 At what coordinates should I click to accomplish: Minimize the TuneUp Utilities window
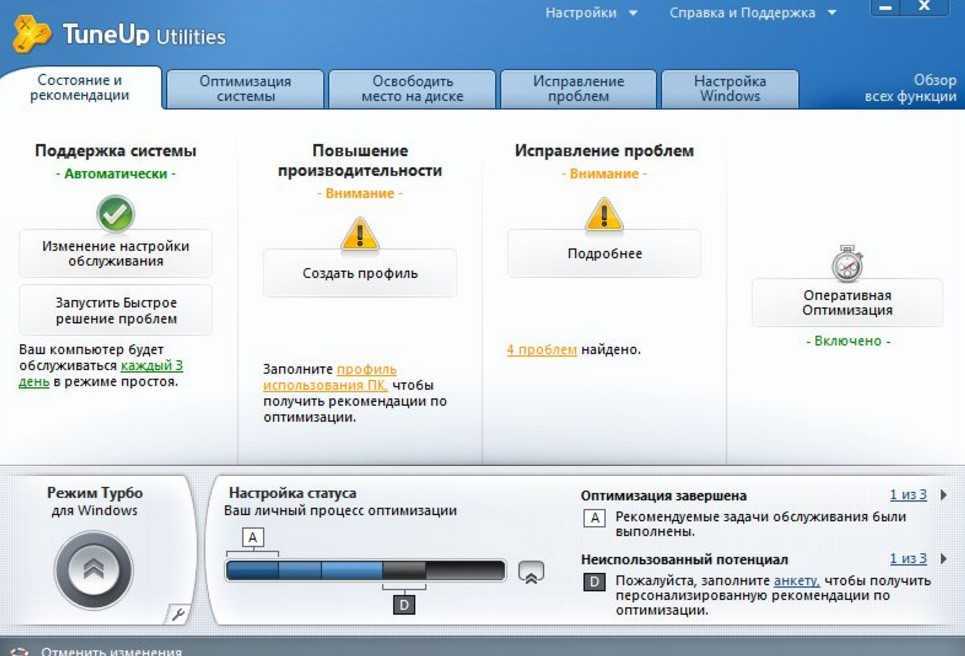[886, 7]
